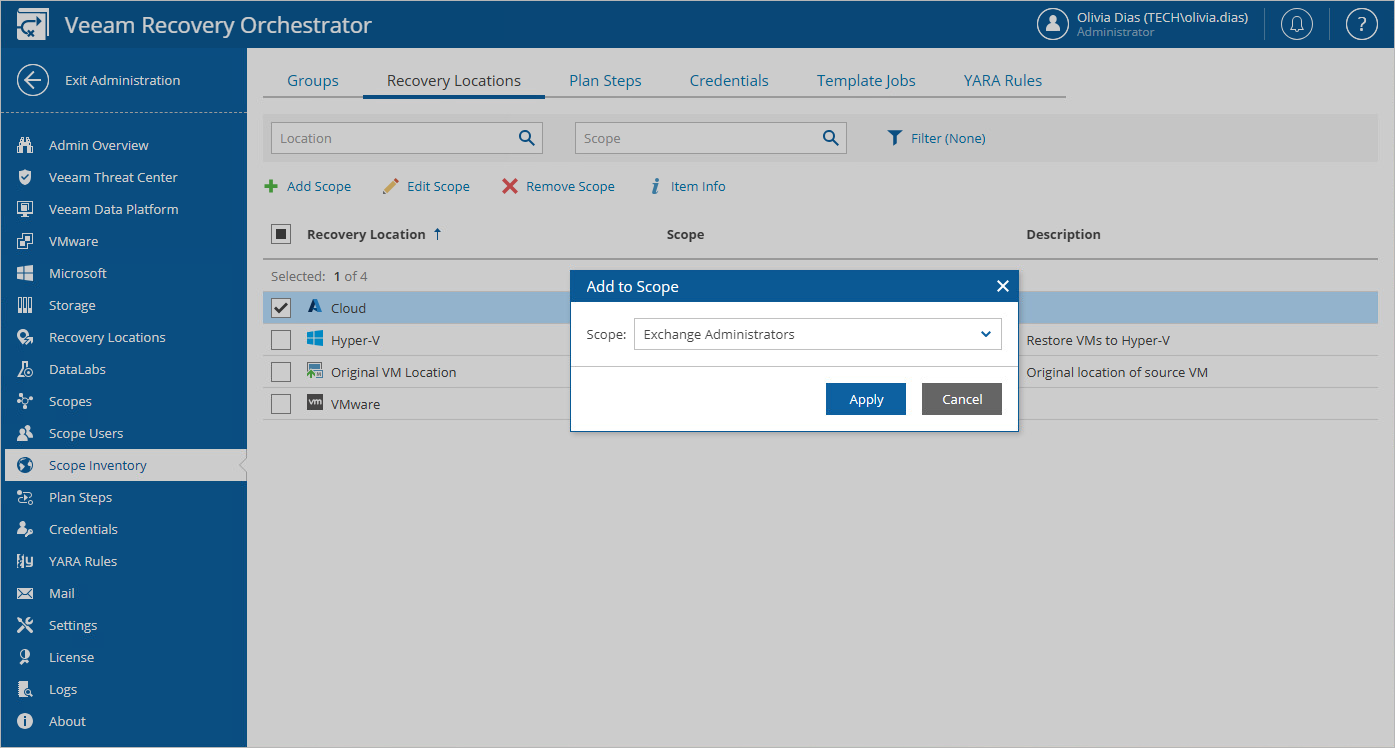
Task: Open the Scope dropdown showing Exchange Administrators
Action: click(x=818, y=334)
